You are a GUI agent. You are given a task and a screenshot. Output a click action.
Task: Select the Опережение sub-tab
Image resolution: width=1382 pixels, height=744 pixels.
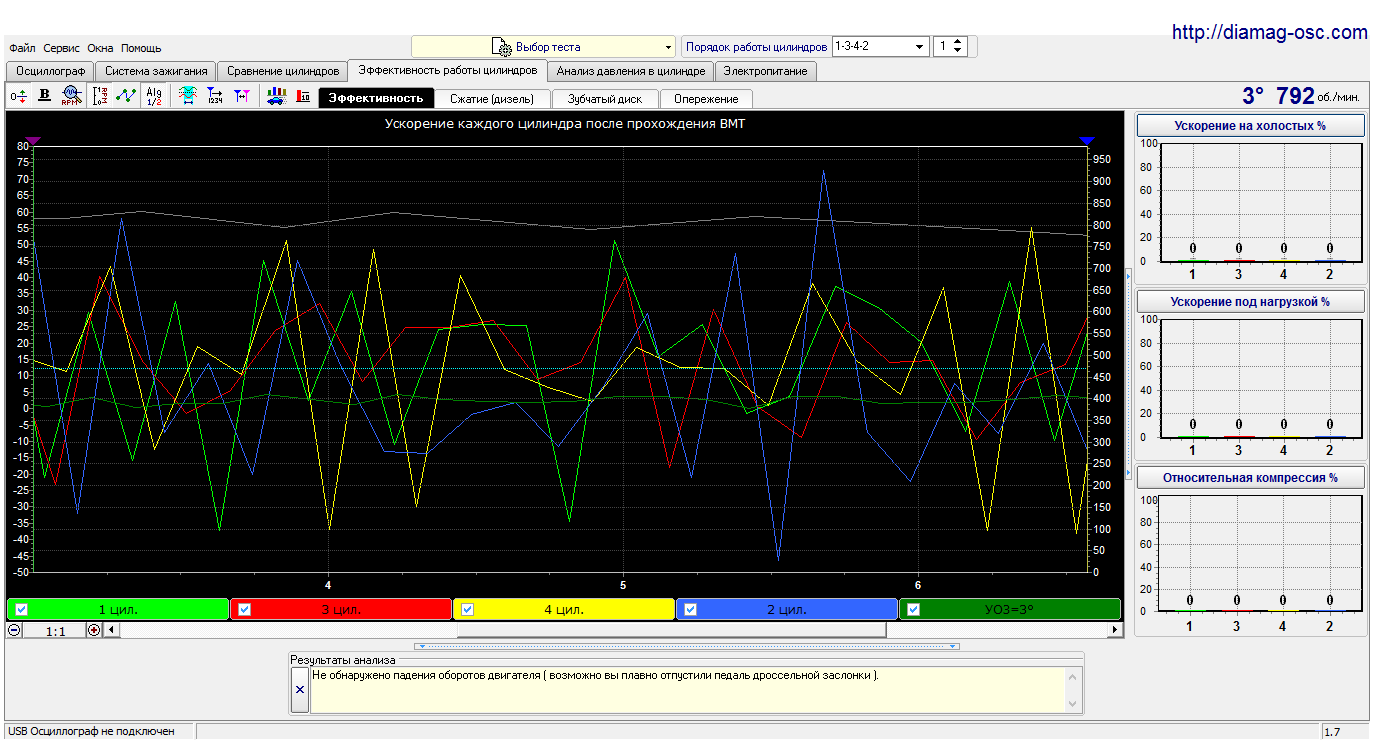pos(706,99)
